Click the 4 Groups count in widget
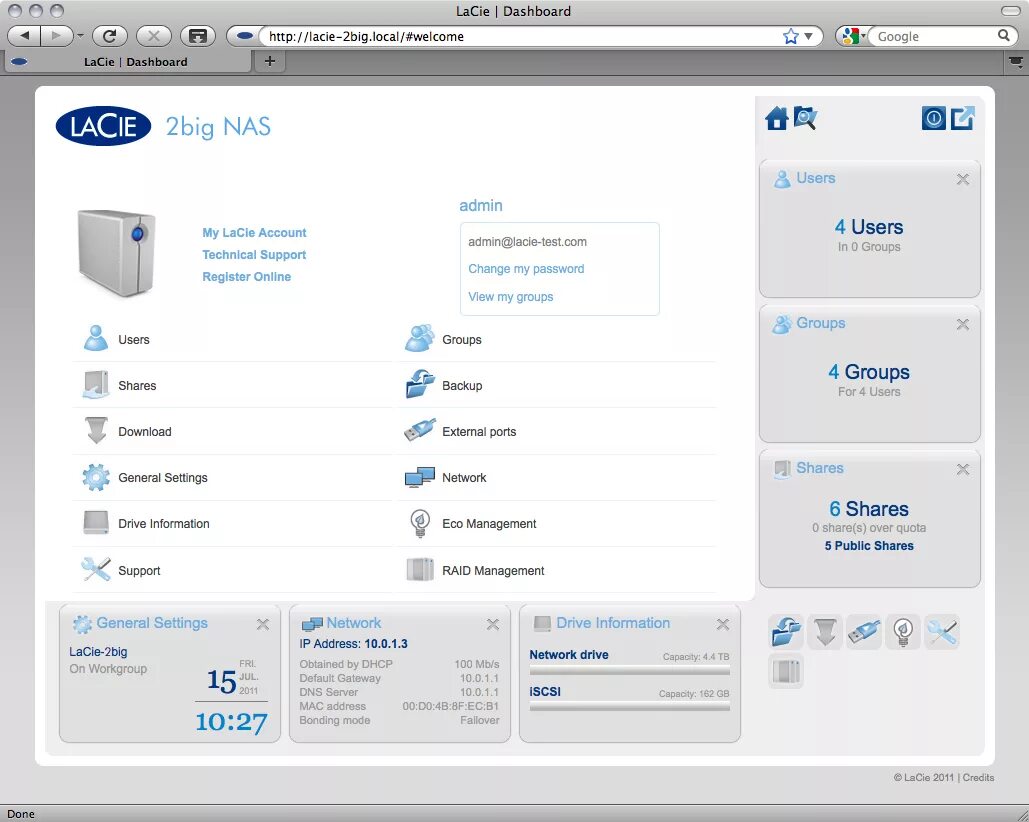This screenshot has width=1029, height=822. click(x=869, y=372)
